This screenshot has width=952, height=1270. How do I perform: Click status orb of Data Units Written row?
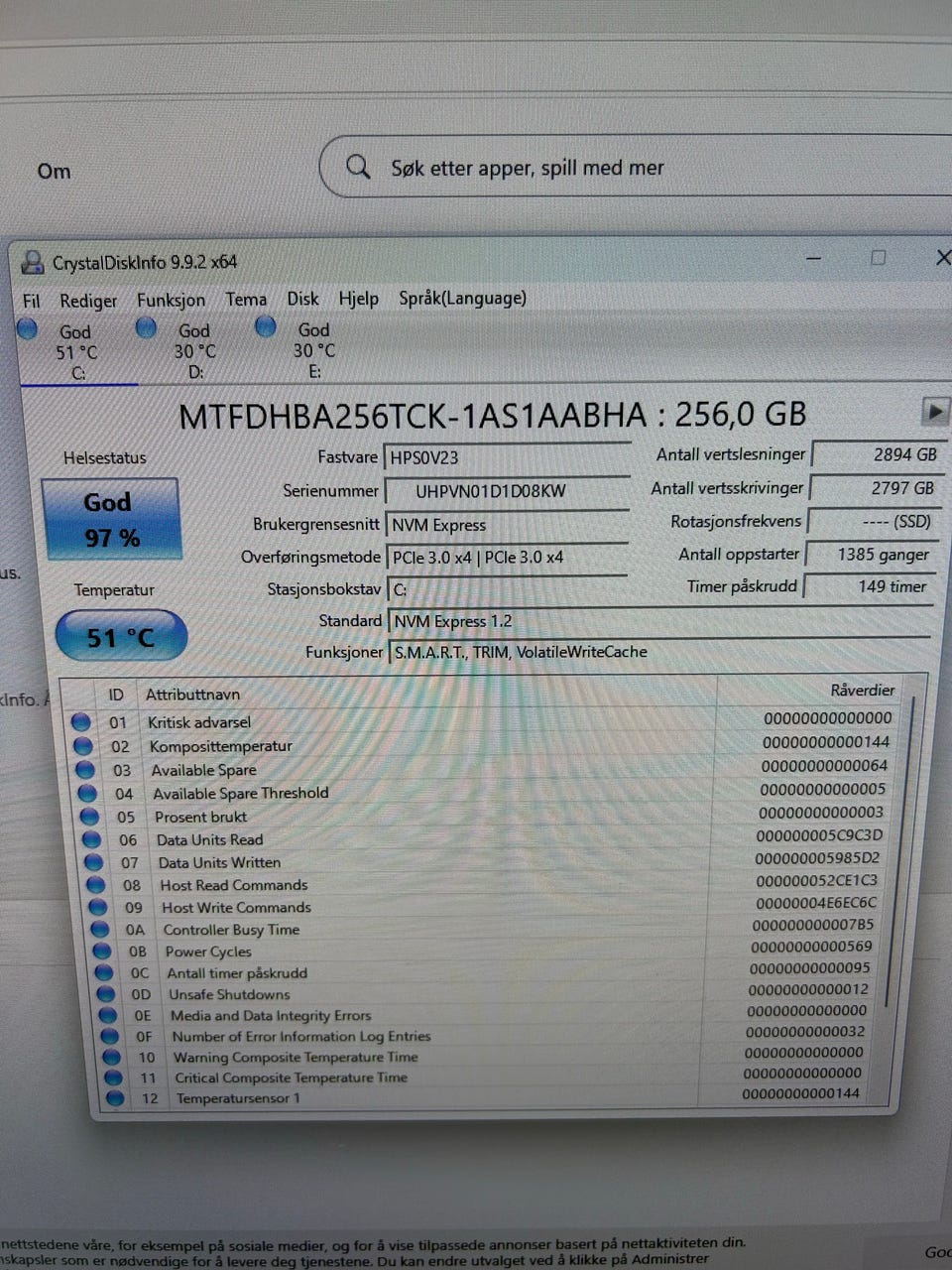click(94, 863)
